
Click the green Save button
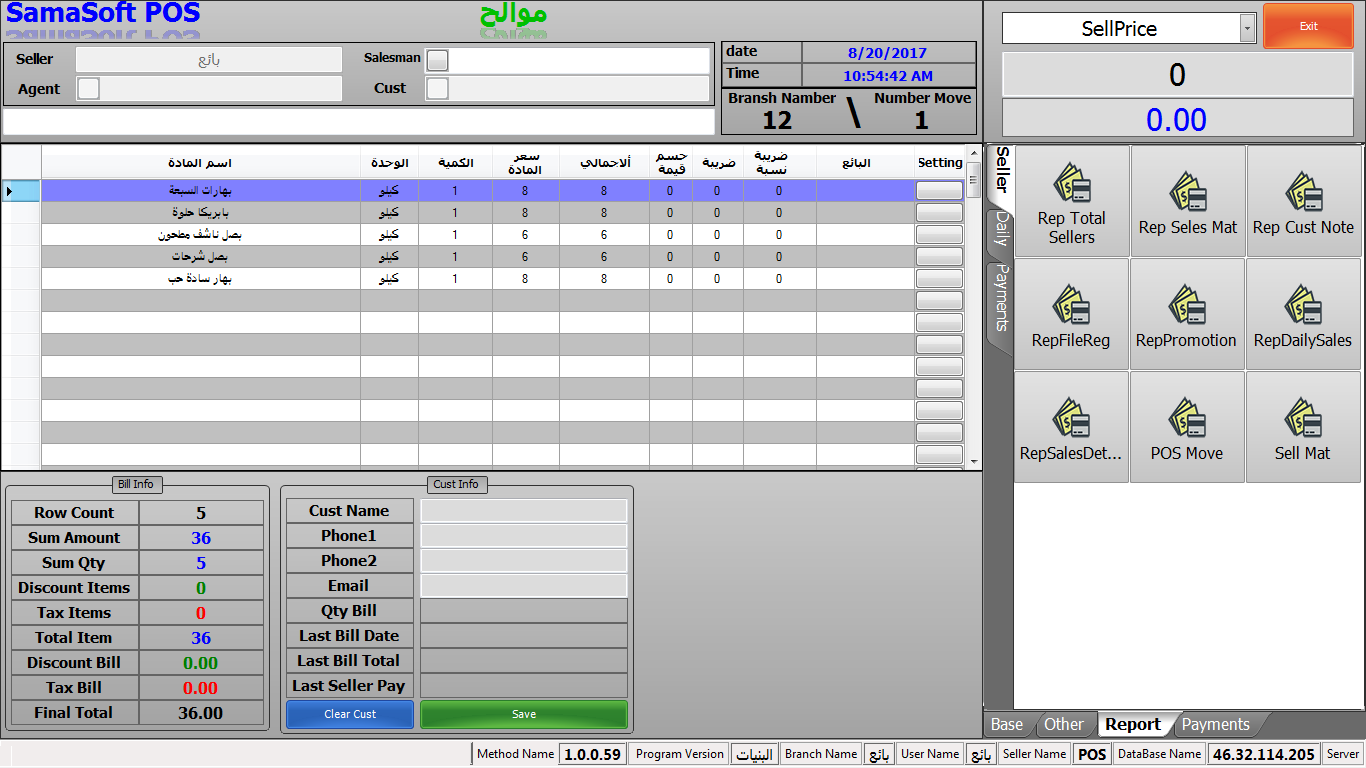[524, 714]
